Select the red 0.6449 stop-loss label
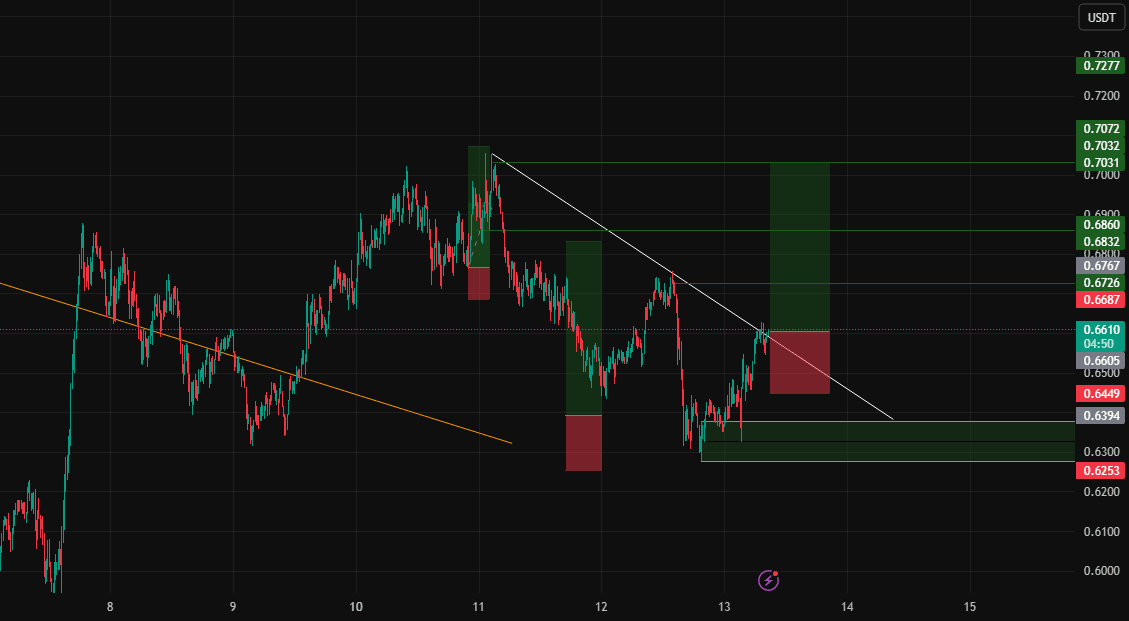This screenshot has height=621, width=1129. [1100, 393]
